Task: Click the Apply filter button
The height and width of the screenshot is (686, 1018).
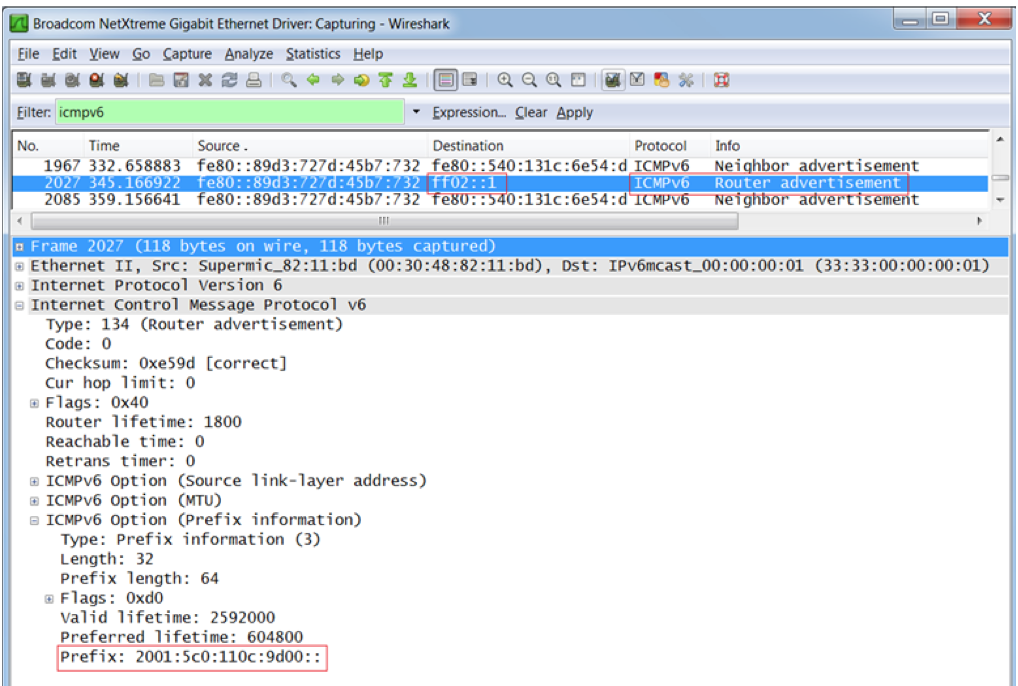Action: coord(575,113)
